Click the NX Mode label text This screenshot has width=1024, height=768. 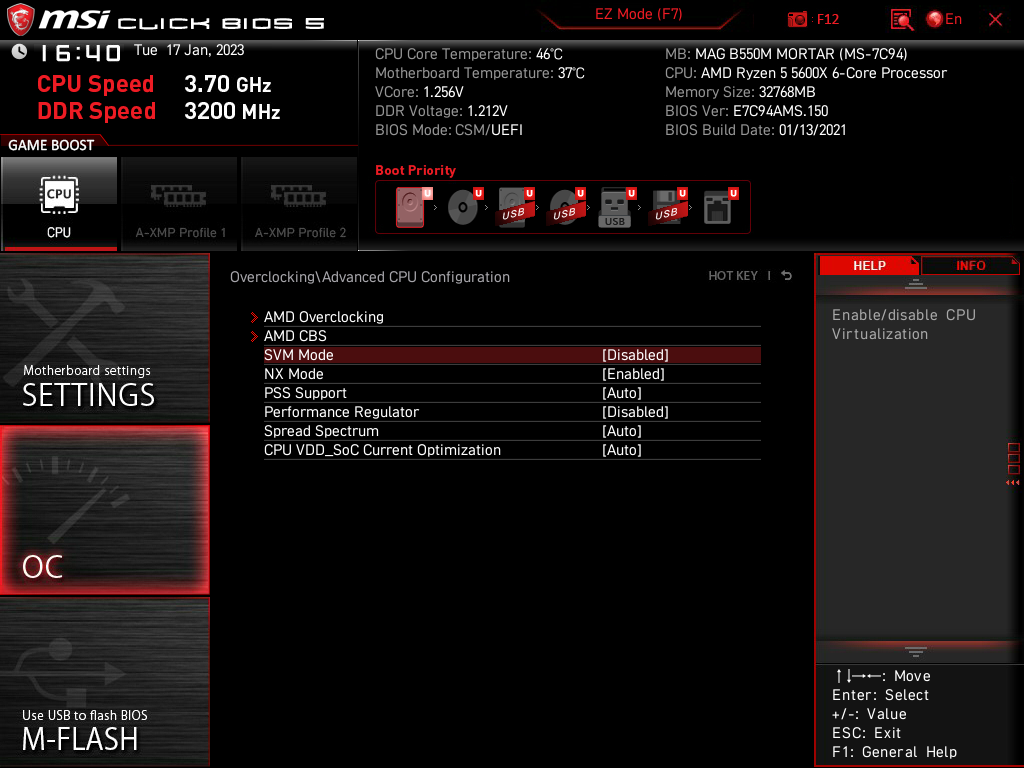click(x=293, y=374)
